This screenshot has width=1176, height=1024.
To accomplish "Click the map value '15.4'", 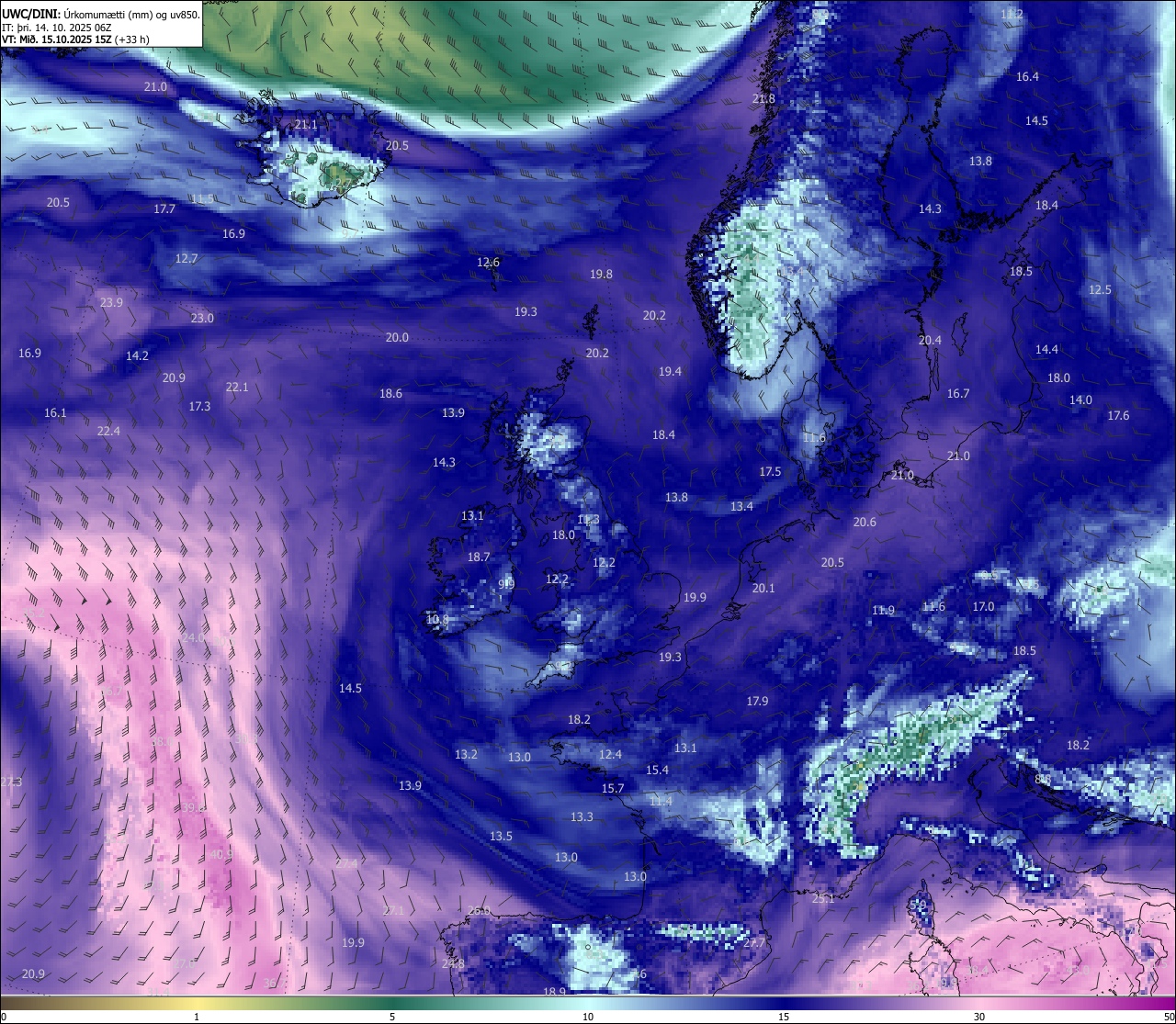I will pyautogui.click(x=657, y=771).
